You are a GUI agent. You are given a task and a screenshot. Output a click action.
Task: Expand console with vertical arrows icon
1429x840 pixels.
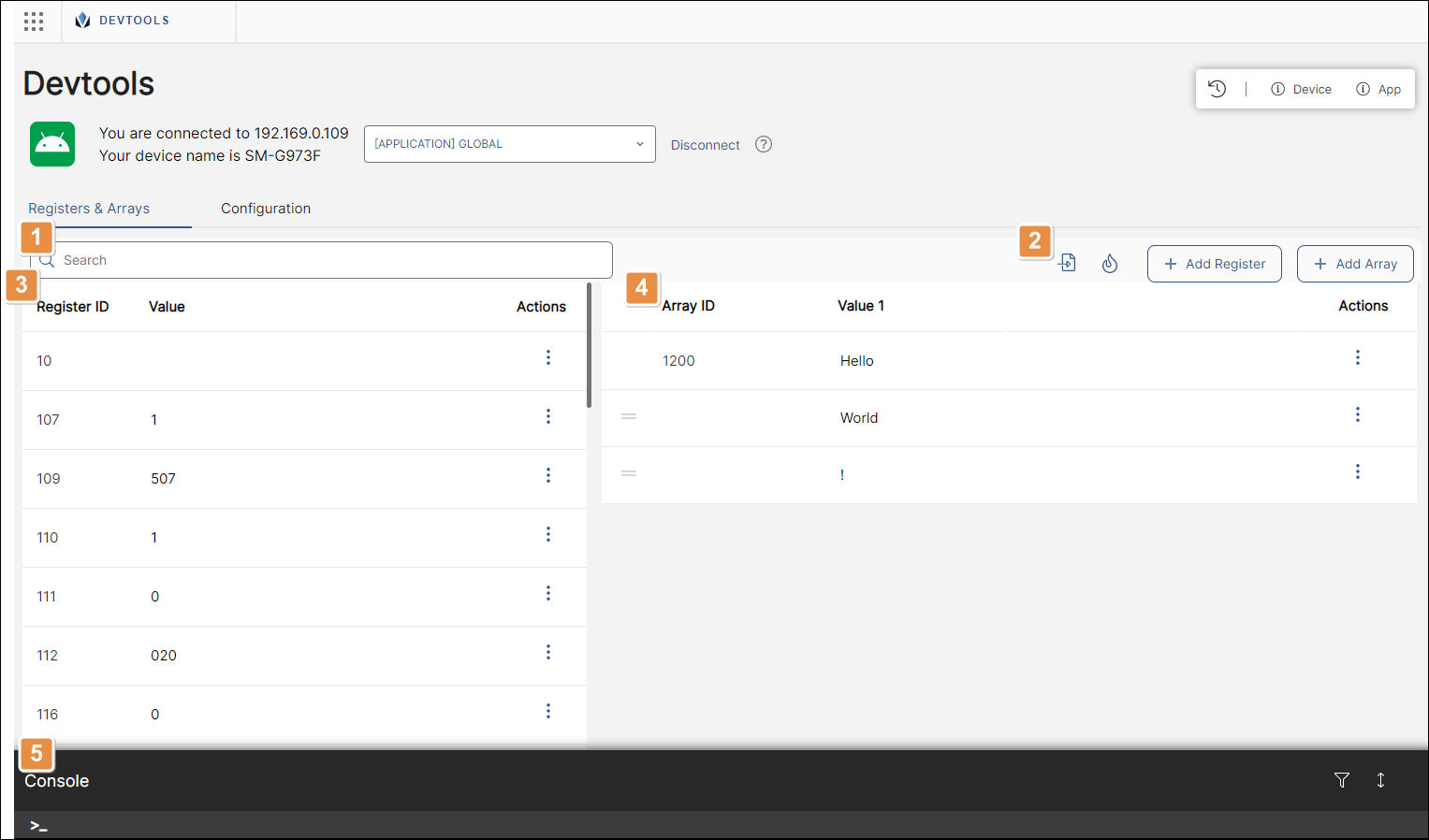click(x=1380, y=780)
